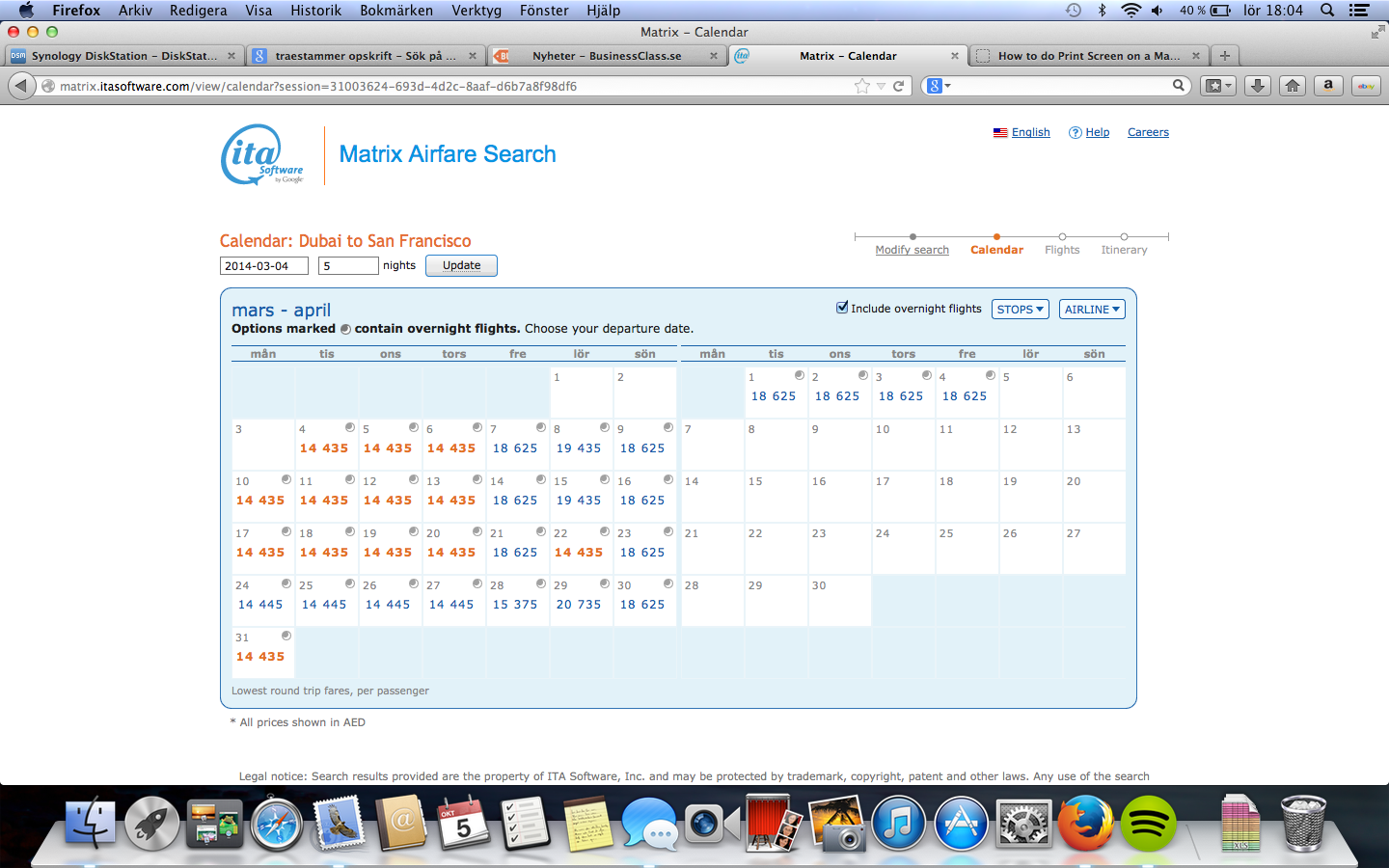Reload the page with the refresh icon
The width and height of the screenshot is (1389, 868).
898,86
